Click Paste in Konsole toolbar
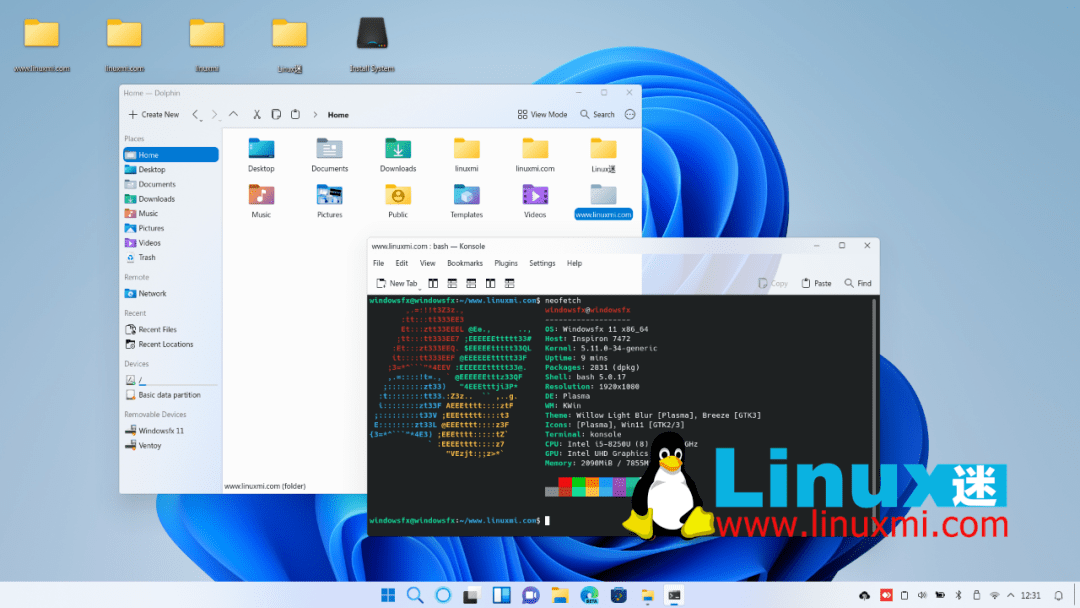This screenshot has width=1080, height=608. [x=816, y=283]
